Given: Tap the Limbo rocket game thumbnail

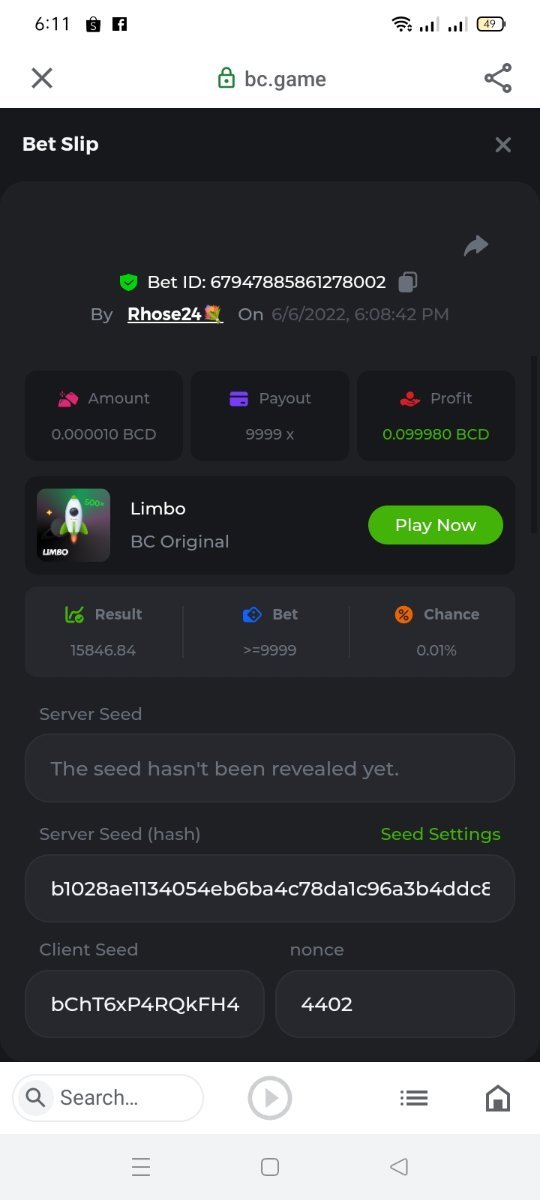Looking at the screenshot, I should tap(73, 525).
